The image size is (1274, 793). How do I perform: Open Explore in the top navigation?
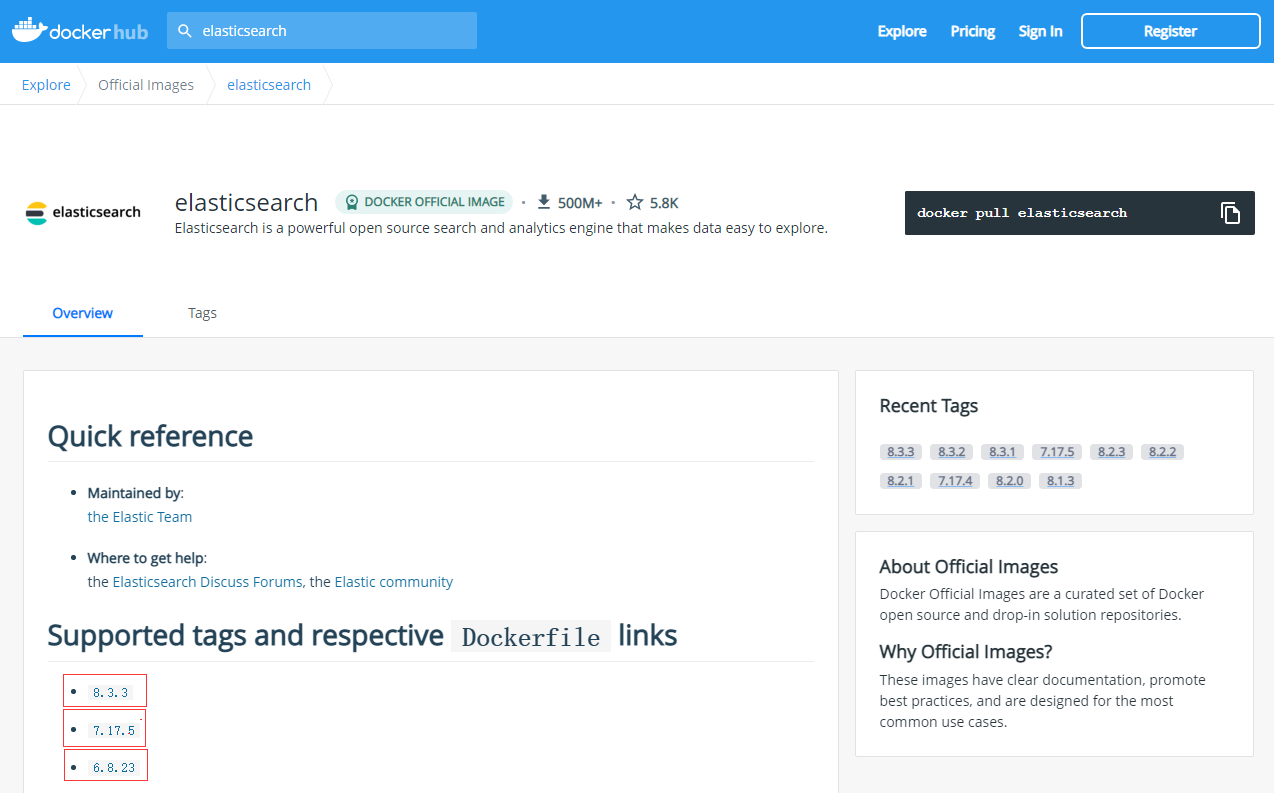click(902, 31)
